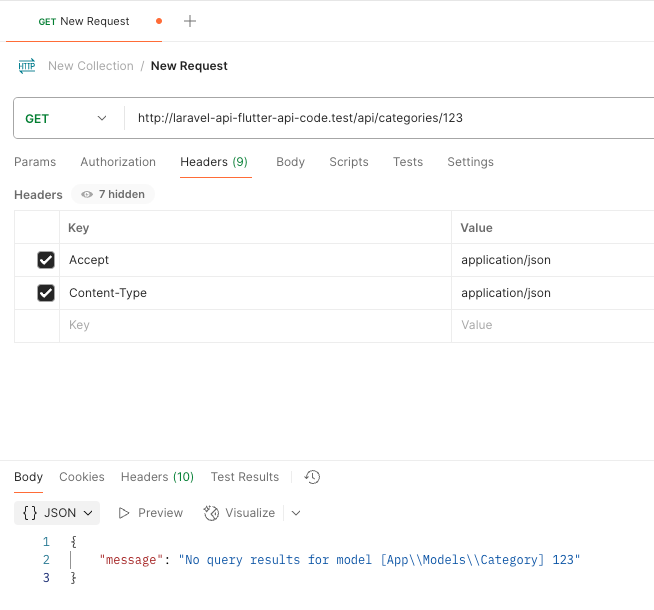Click the plus icon to open new tab

coord(190,21)
